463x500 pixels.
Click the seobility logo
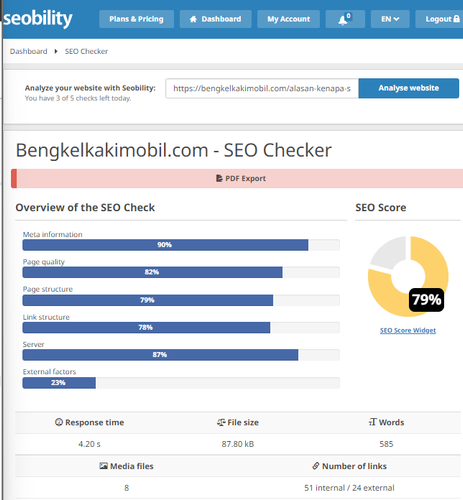pos(38,18)
